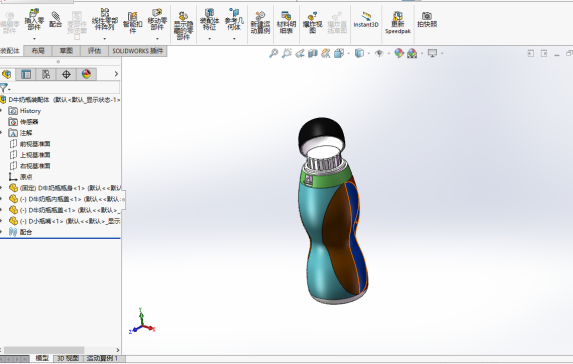Click the 爆炸视图 (Exploded View) icon
This screenshot has height=364, width=573.
[312, 22]
